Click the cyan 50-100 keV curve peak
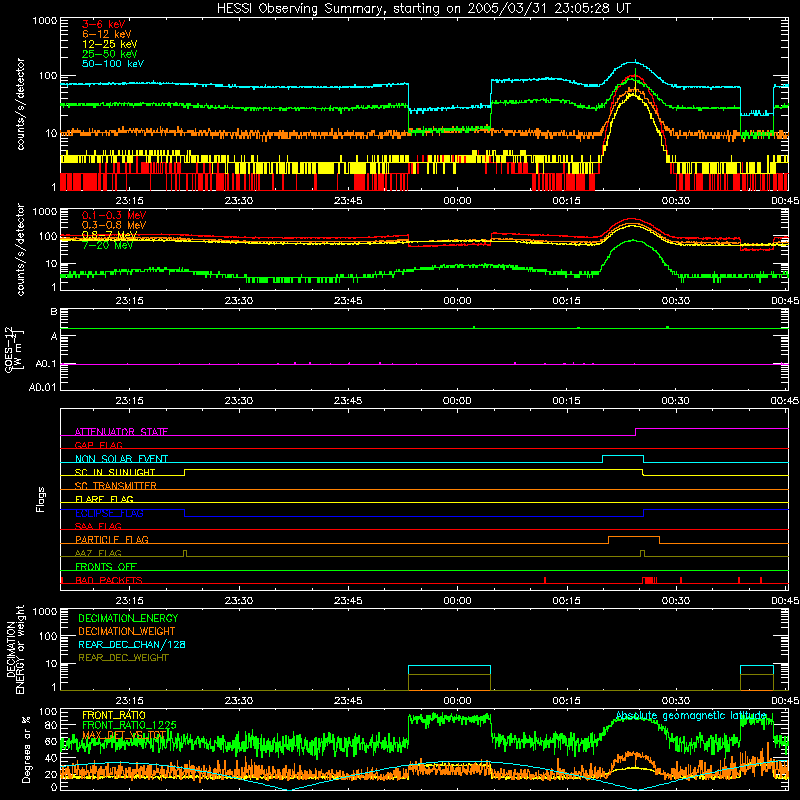Image resolution: width=800 pixels, height=800 pixels. pyautogui.click(x=633, y=62)
